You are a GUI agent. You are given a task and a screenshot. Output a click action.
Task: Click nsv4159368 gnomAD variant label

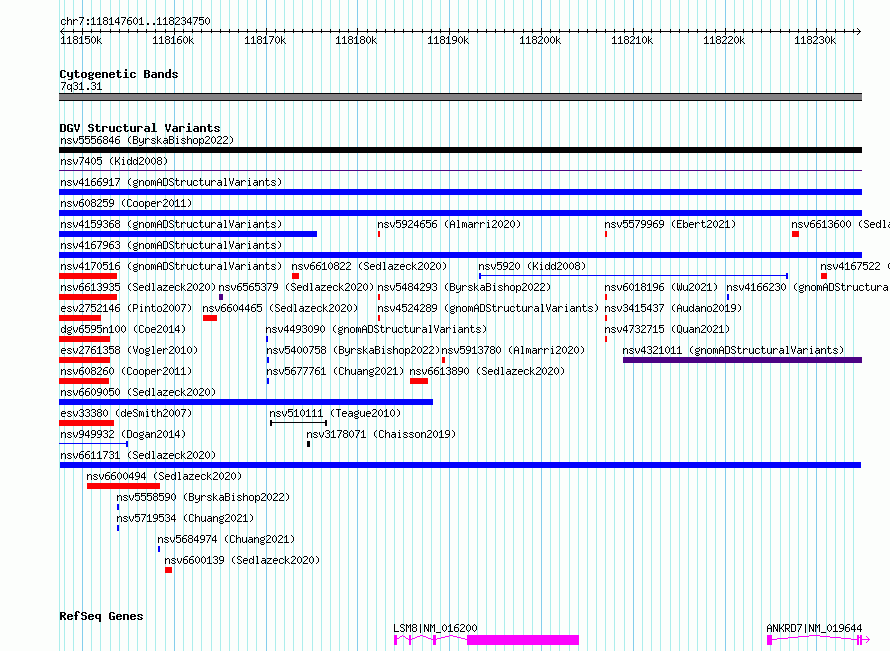pos(171,224)
